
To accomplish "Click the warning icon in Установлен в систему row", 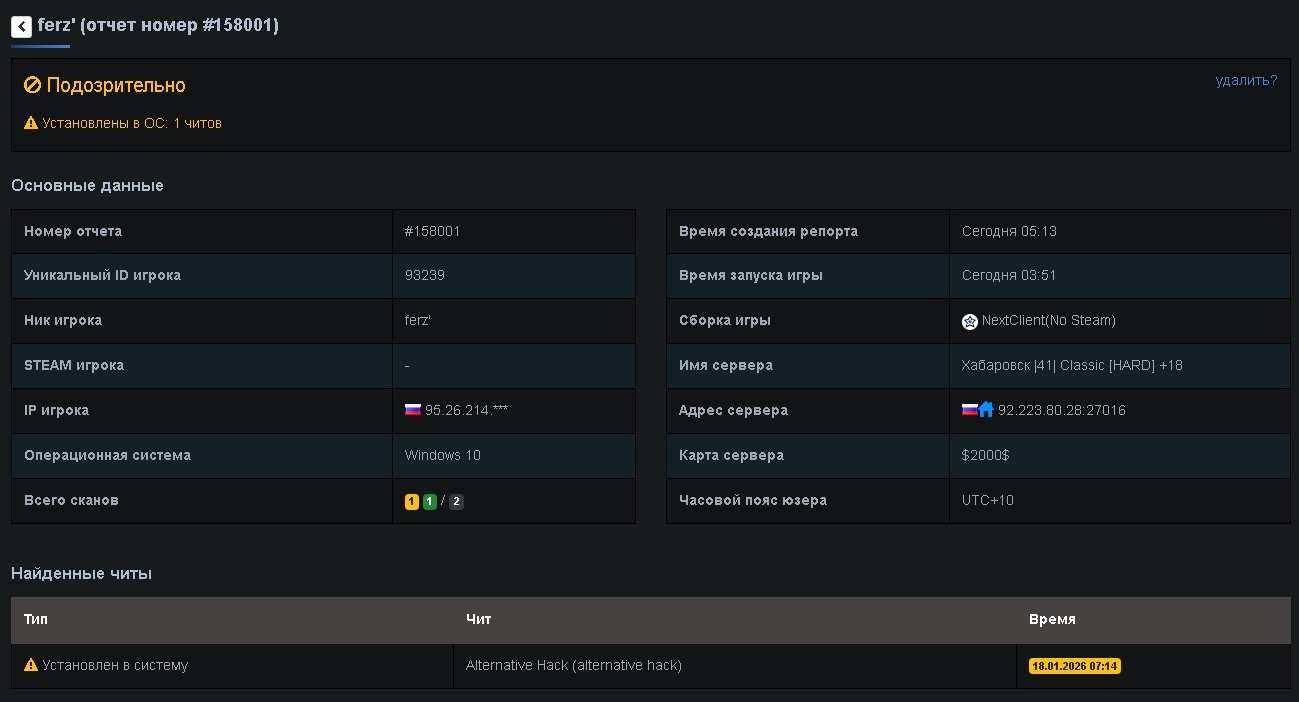I will coord(31,665).
